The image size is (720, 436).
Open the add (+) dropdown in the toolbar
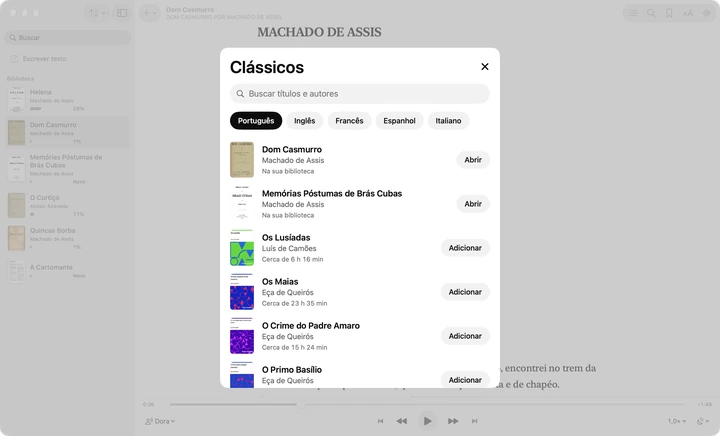coord(149,13)
